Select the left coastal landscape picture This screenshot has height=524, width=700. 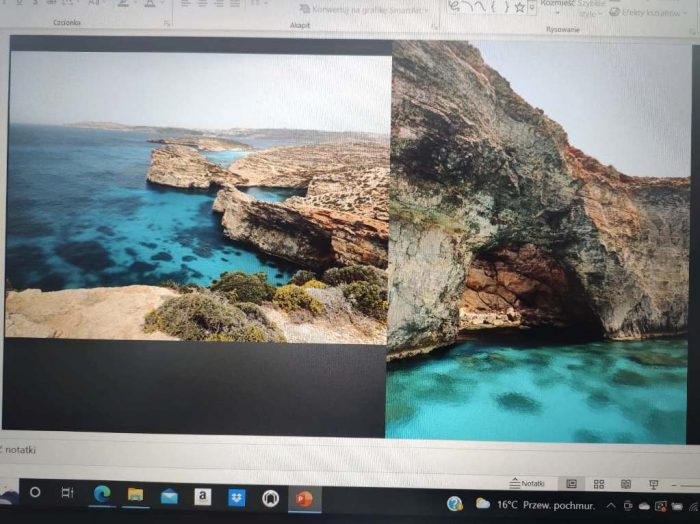196,197
